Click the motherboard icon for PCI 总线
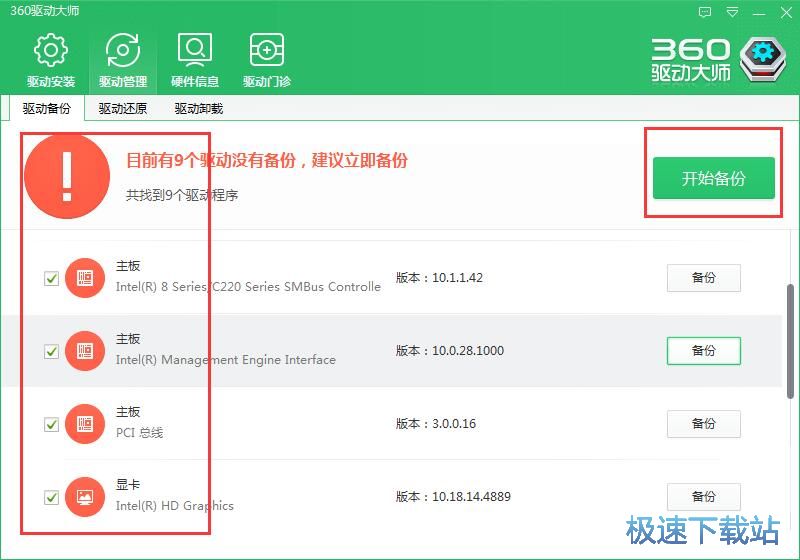 (85, 424)
